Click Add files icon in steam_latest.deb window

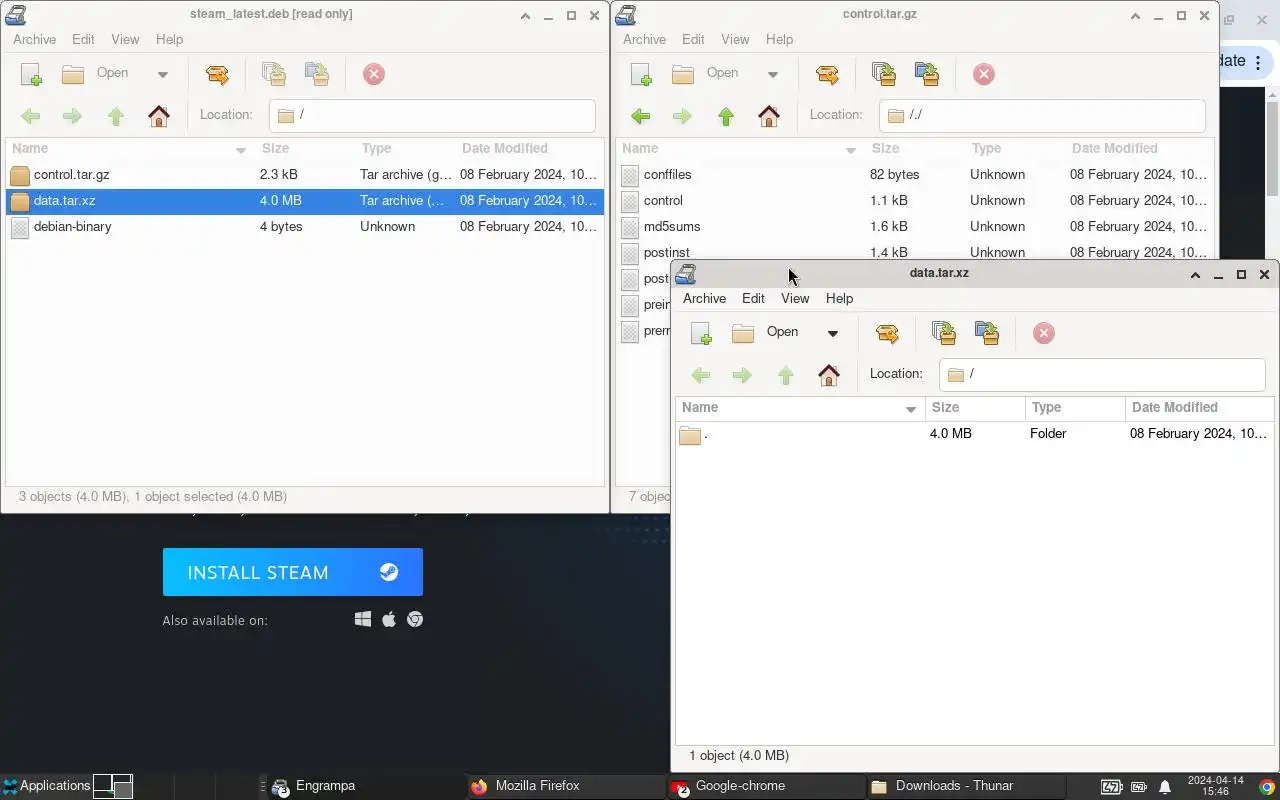click(273, 74)
